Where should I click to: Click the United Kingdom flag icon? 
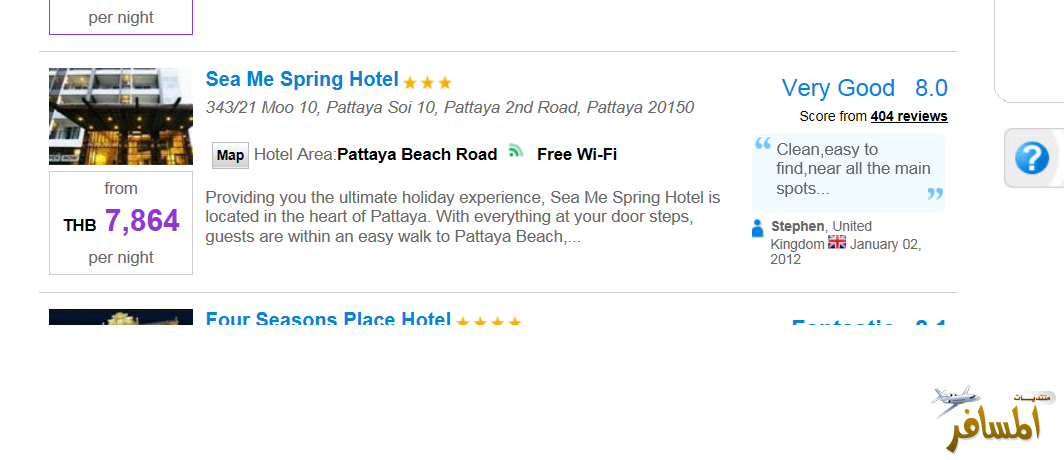pos(837,243)
